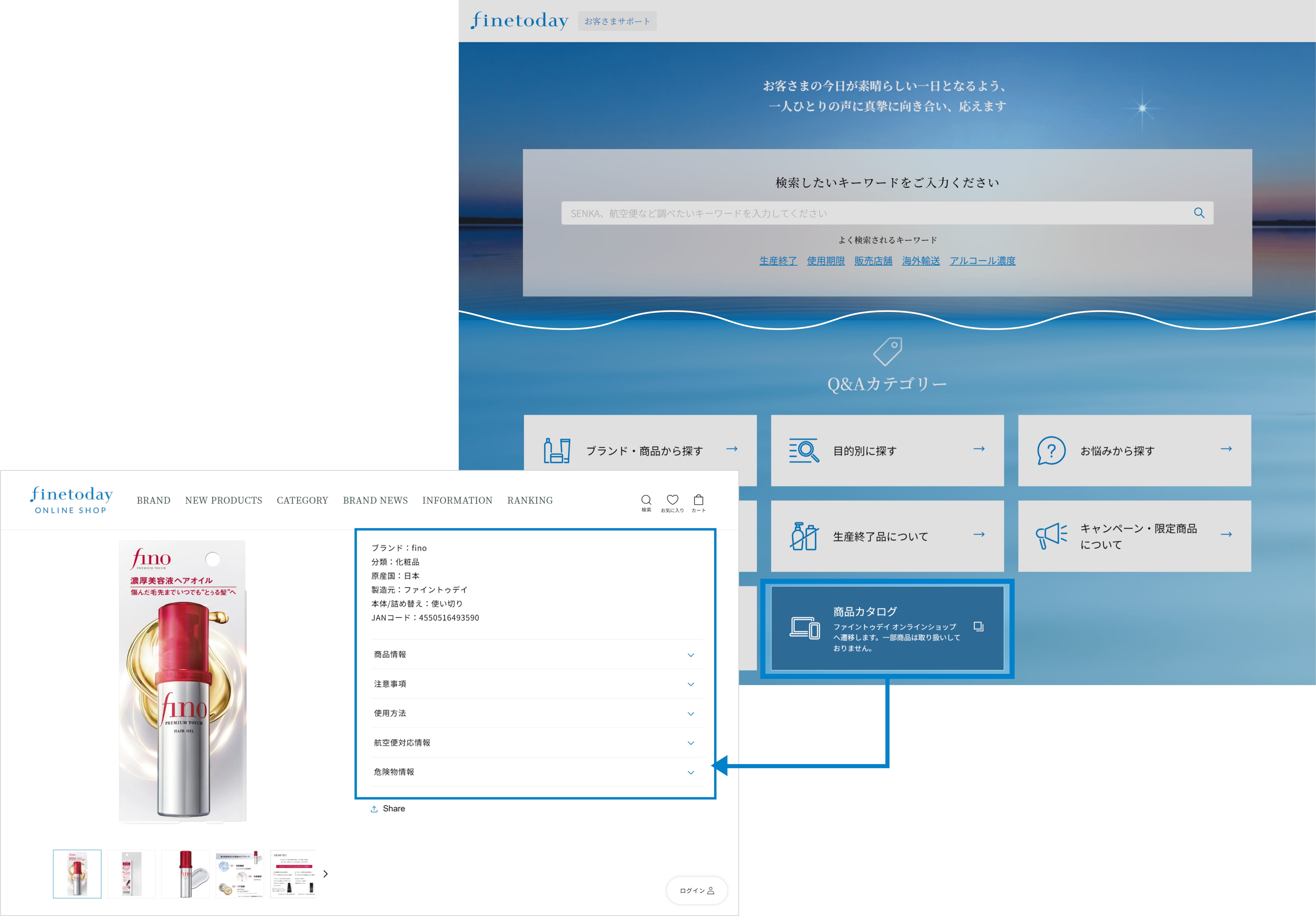
Task: Expand the 注意事項 section chevron
Action: (691, 684)
